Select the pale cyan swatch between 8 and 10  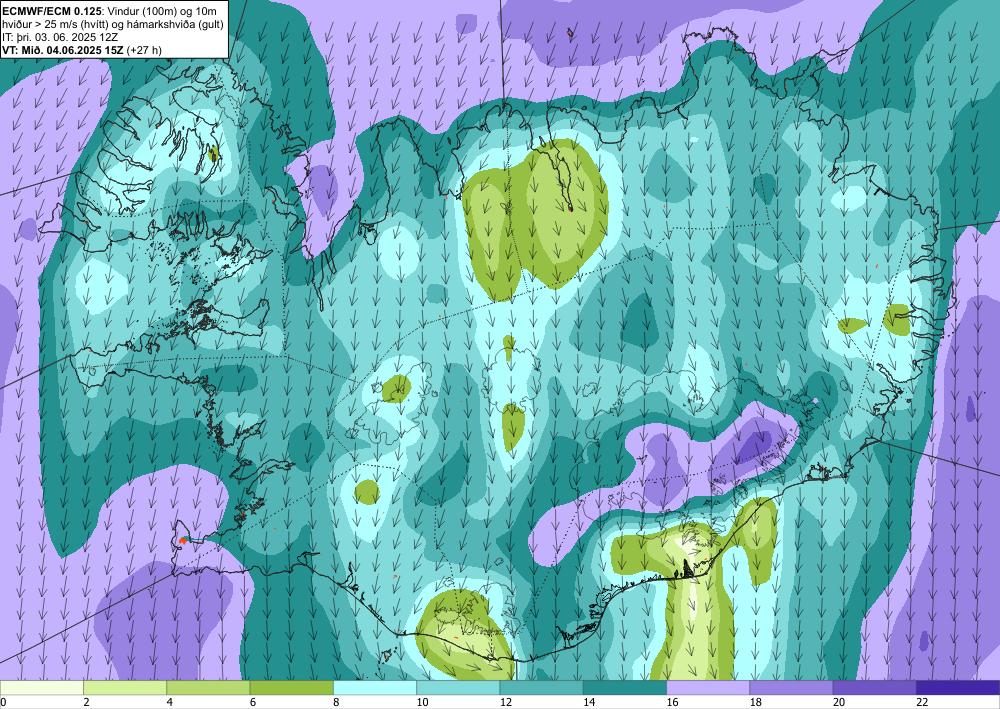pos(375,688)
